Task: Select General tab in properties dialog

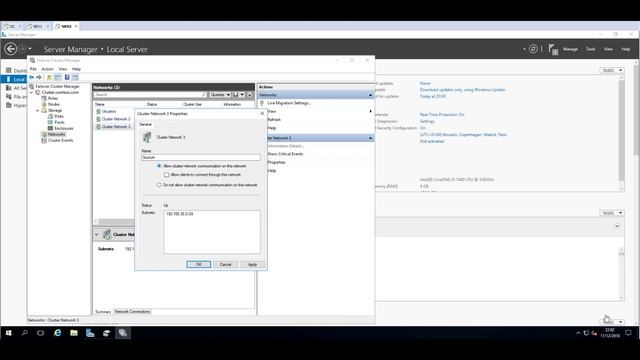Action: click(x=145, y=124)
